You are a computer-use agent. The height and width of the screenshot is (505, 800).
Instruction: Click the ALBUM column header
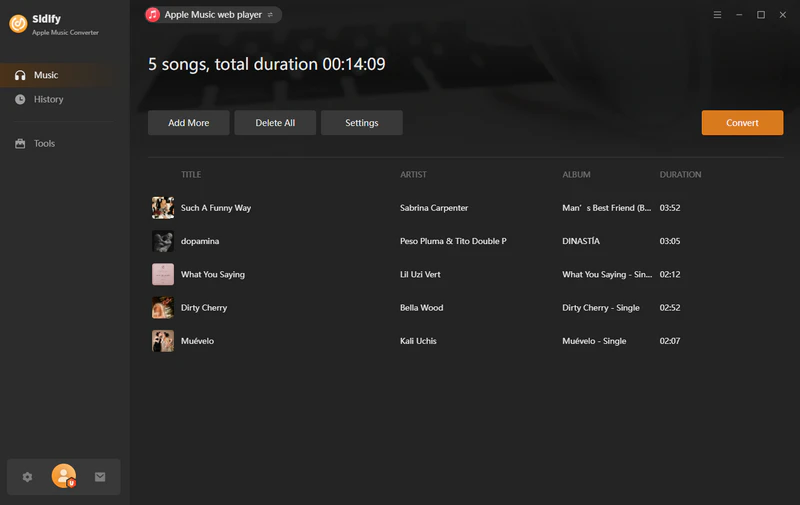[x=577, y=174]
